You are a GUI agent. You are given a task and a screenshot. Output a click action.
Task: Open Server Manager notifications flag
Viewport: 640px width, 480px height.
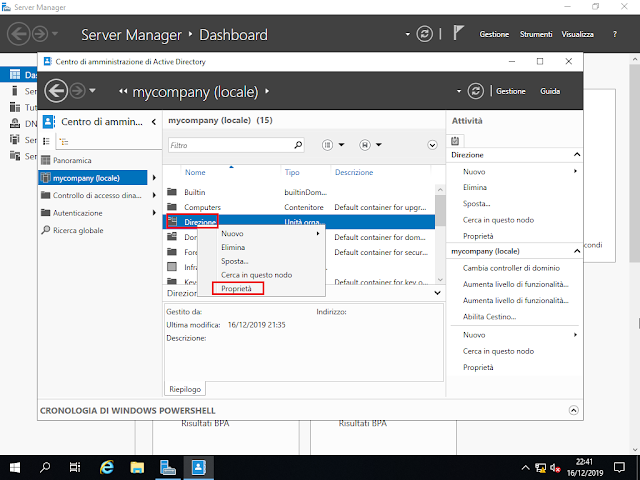(458, 33)
